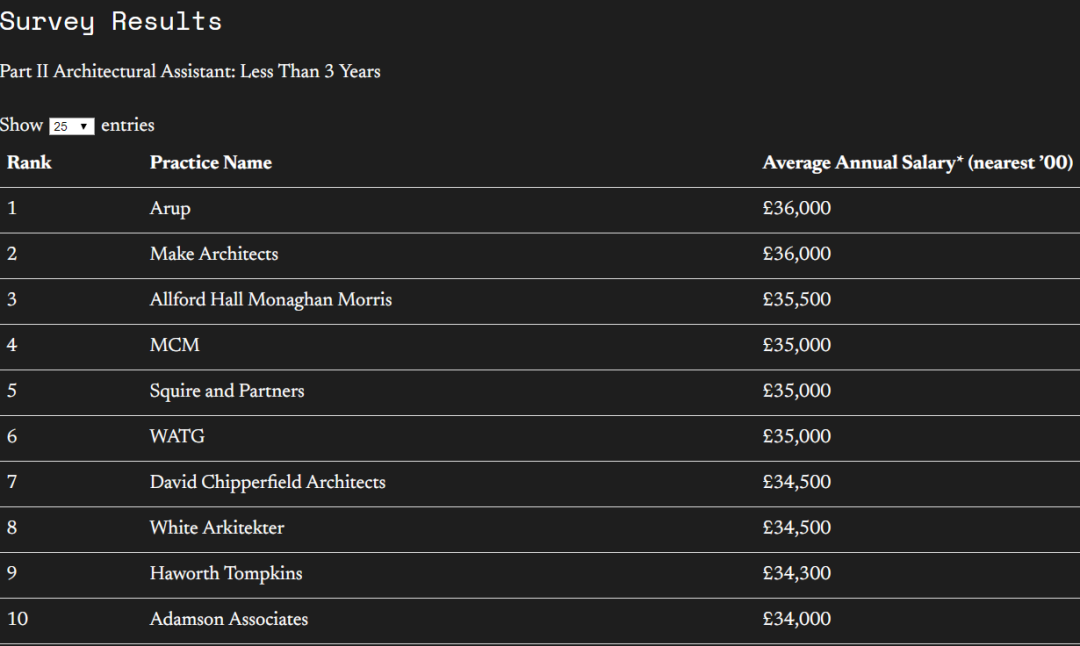Viewport: 1080px width, 646px height.
Task: Click Make Architects practice name
Action: (214, 254)
